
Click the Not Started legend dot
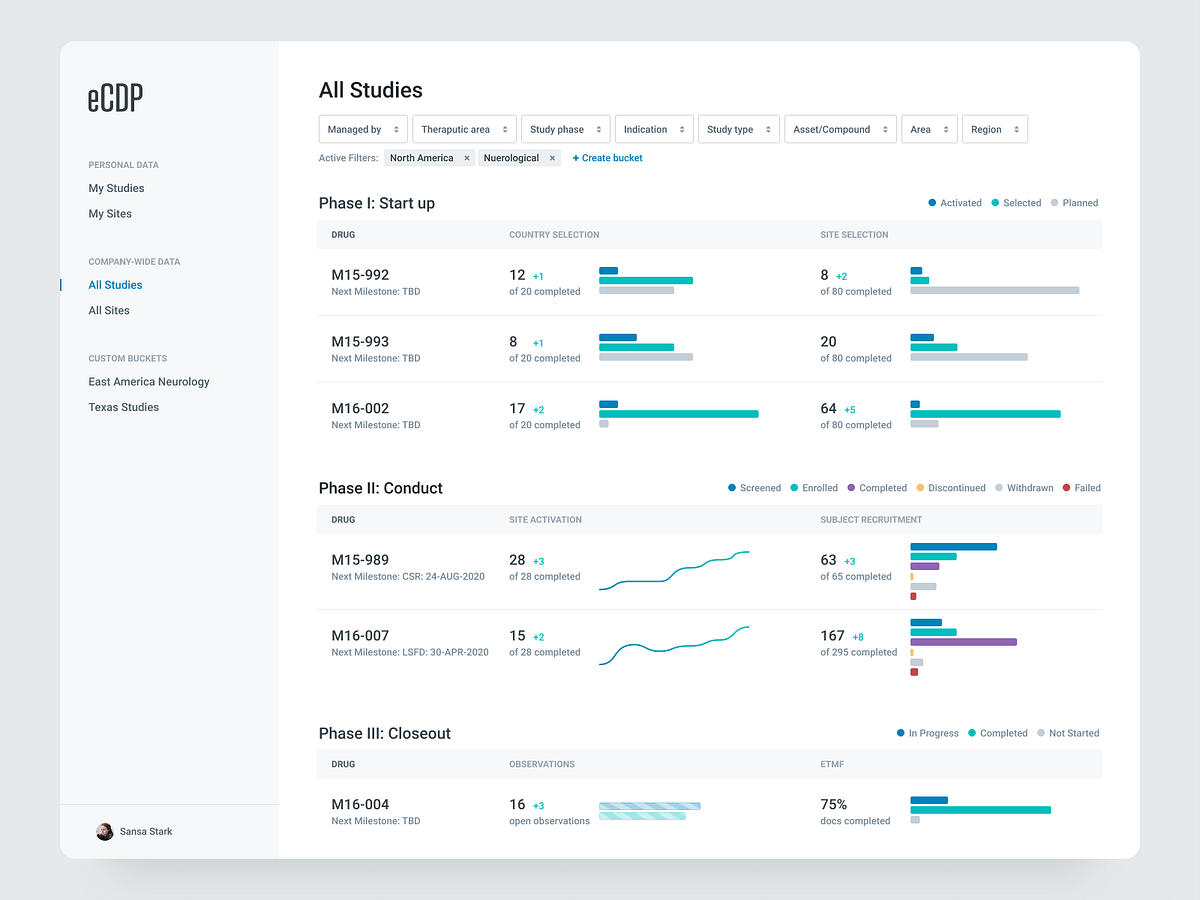click(1042, 733)
